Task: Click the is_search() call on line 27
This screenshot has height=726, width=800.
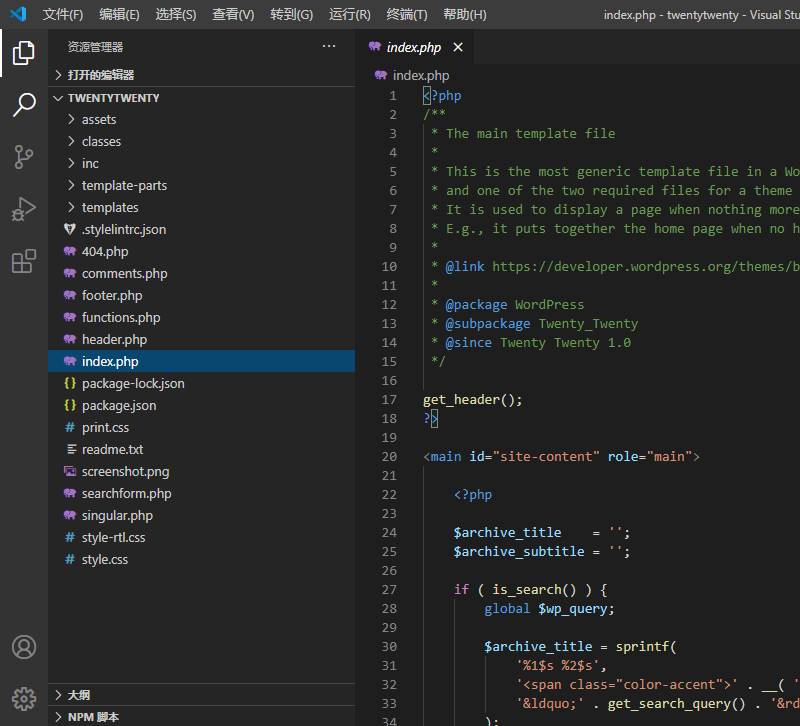Action: [534, 589]
